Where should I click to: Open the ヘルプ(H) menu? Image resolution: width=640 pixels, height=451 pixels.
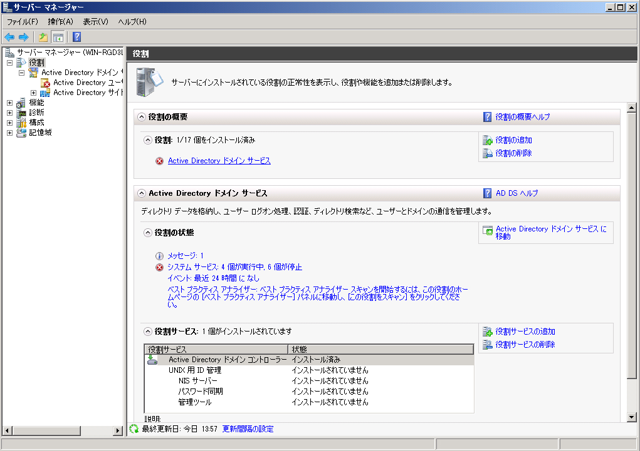(x=132, y=22)
